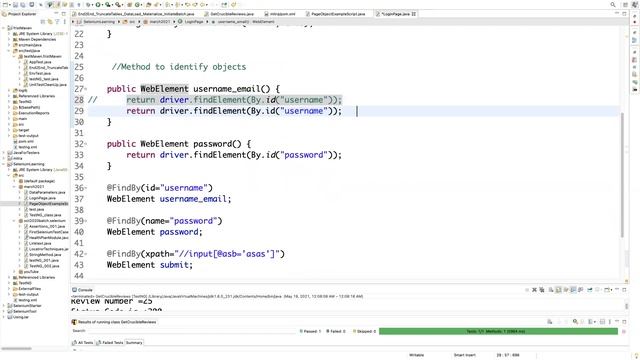Screen dimensions: 640x360
Task: Click the Skipped: 0 result filter
Action: pos(364,331)
